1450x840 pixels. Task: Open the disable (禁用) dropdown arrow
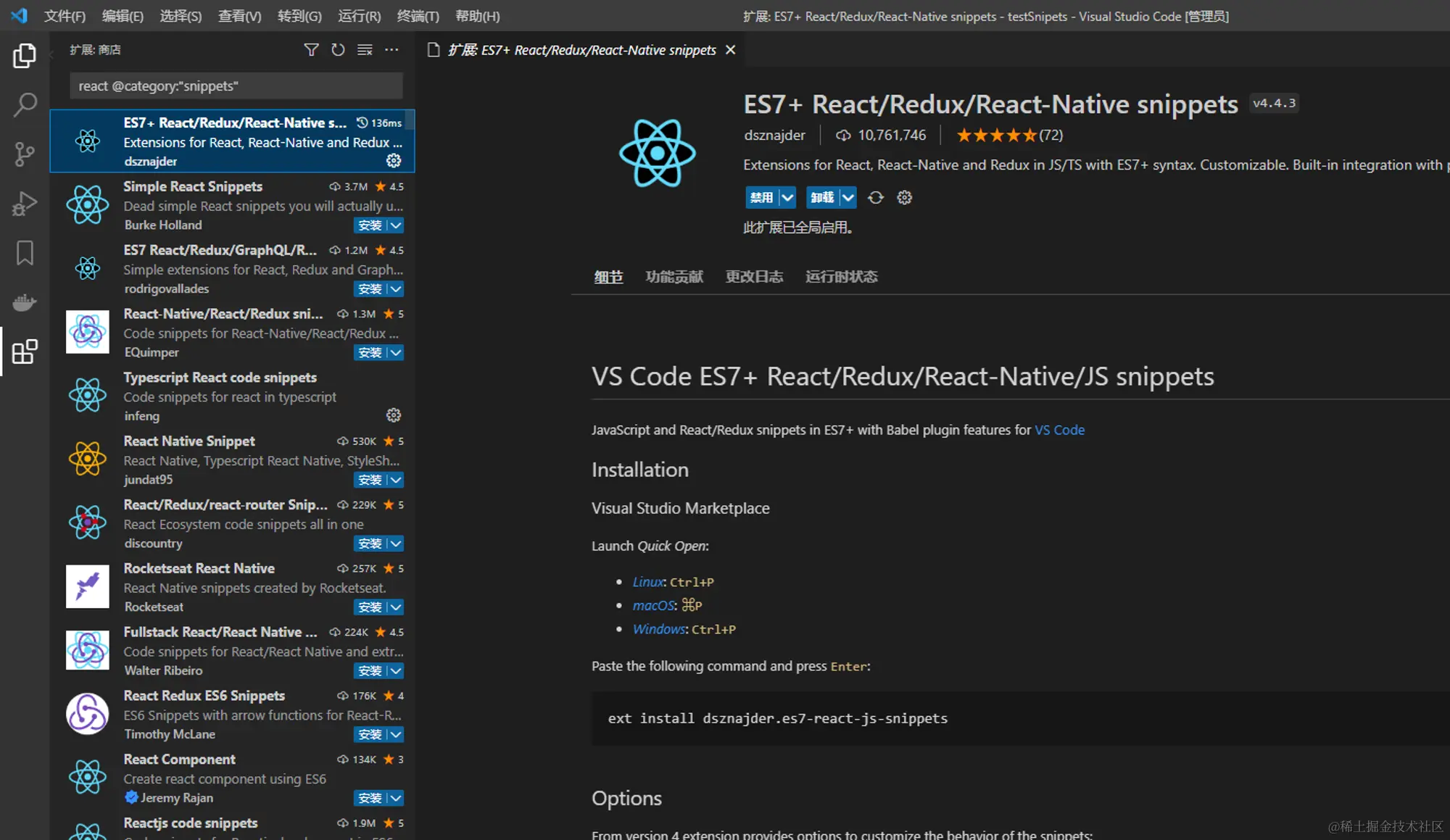coord(787,197)
